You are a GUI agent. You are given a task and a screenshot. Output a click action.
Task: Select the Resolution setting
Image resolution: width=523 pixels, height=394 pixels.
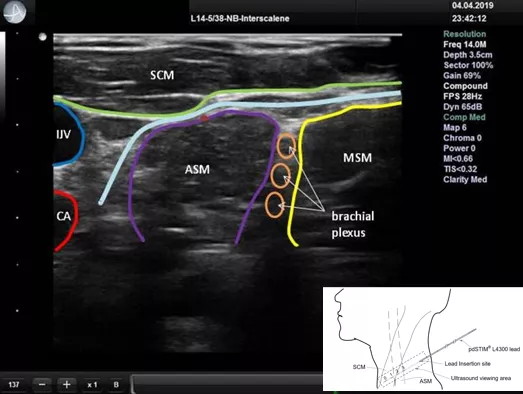click(464, 34)
